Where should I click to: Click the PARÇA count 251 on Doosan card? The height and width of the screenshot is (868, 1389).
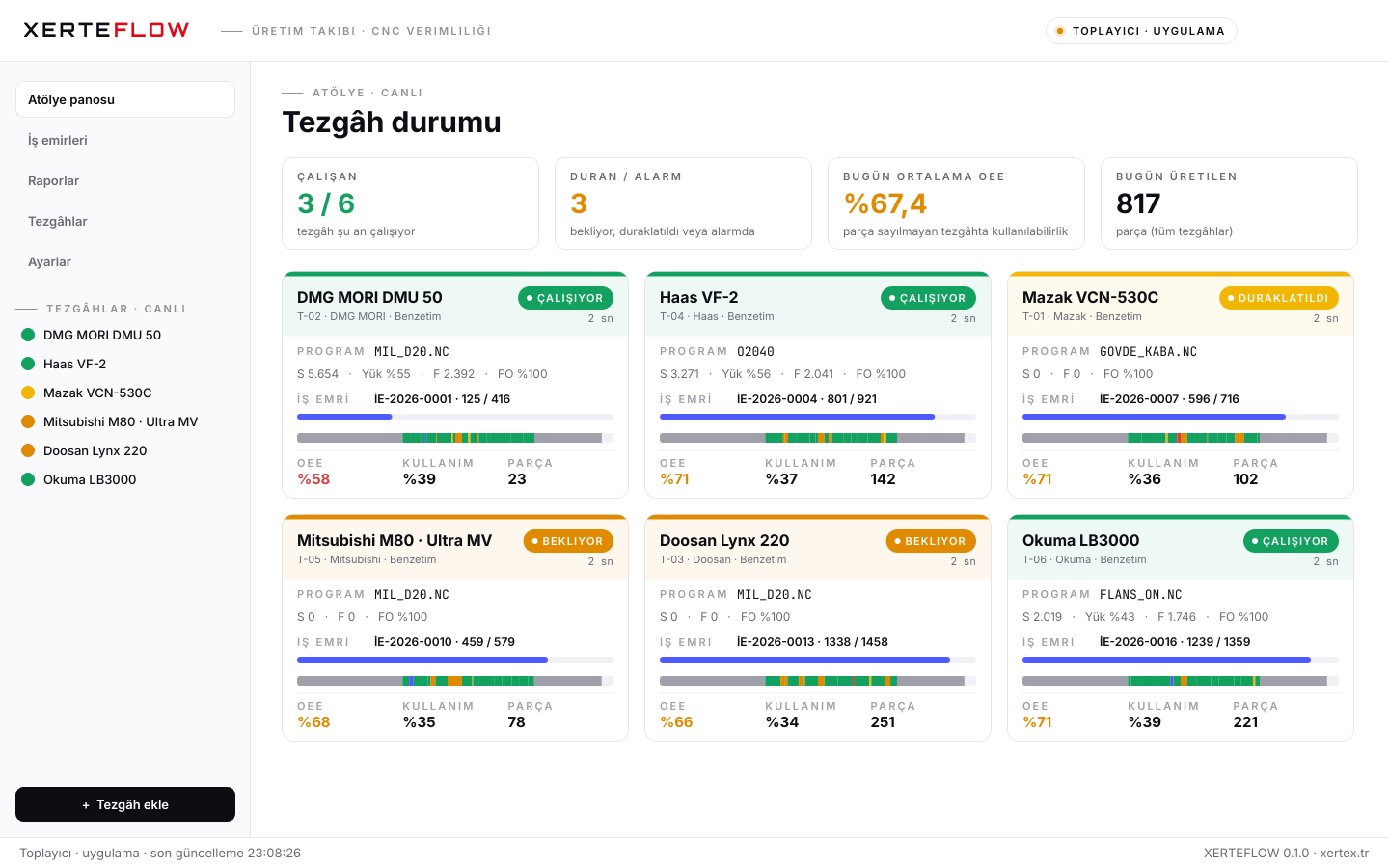click(x=883, y=721)
